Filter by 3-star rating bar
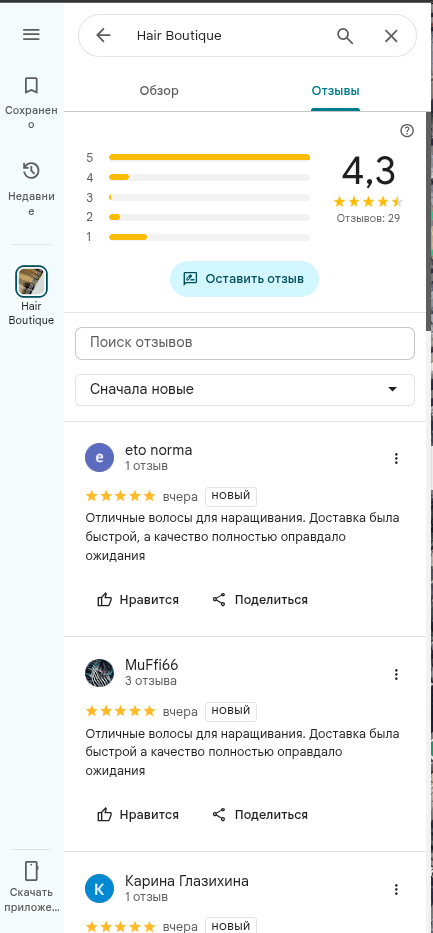433x933 pixels. coord(209,197)
